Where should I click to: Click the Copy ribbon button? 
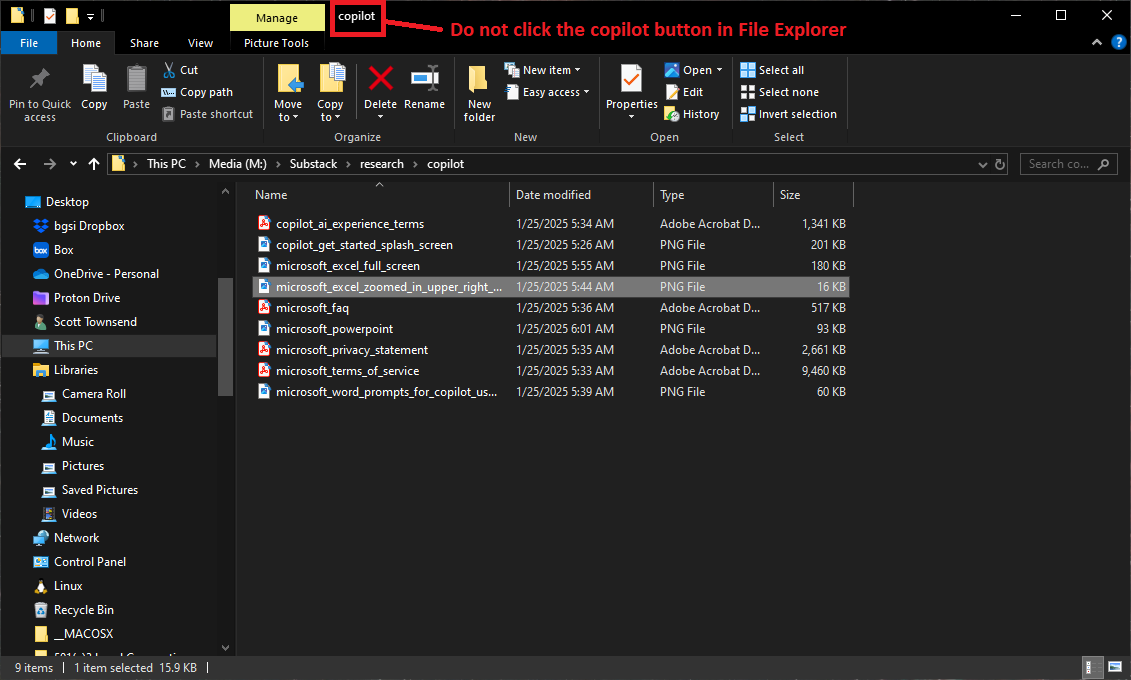coord(94,88)
